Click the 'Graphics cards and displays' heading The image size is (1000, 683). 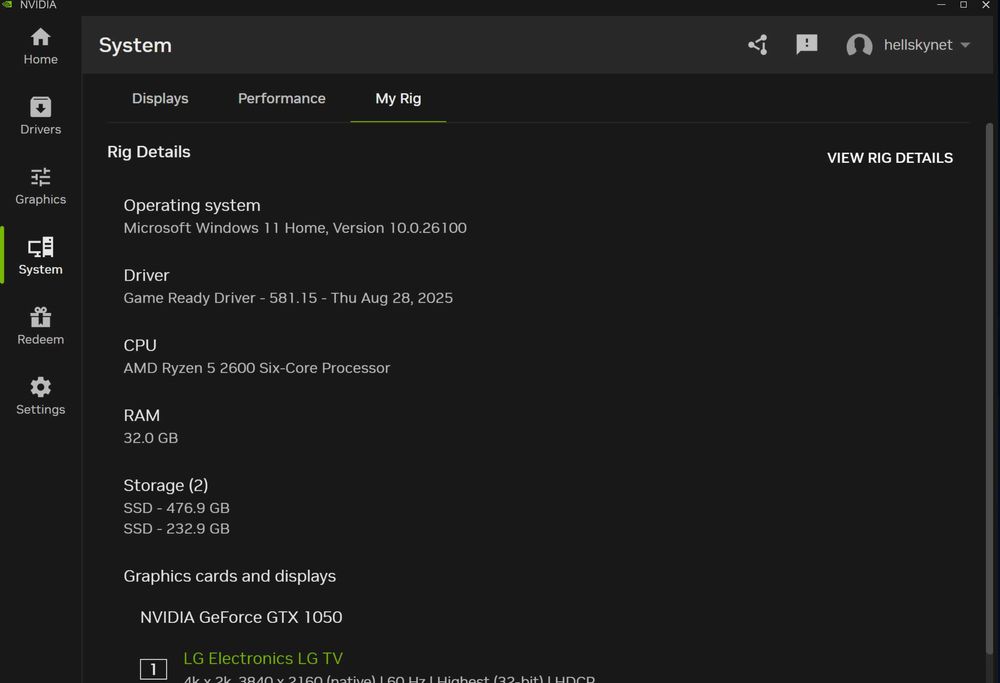pos(230,576)
